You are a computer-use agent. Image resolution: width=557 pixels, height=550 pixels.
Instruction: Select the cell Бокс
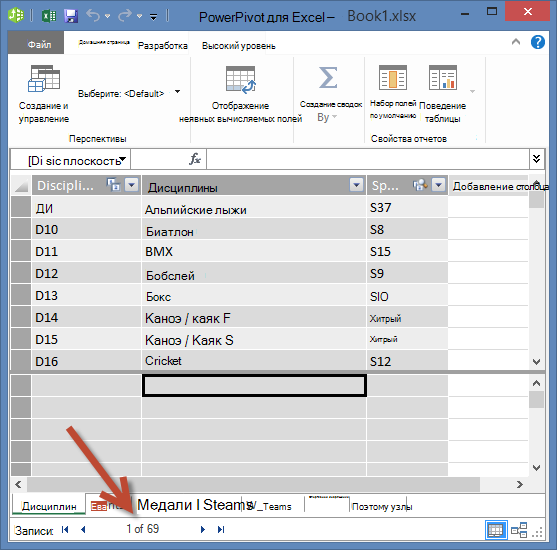[x=254, y=296]
